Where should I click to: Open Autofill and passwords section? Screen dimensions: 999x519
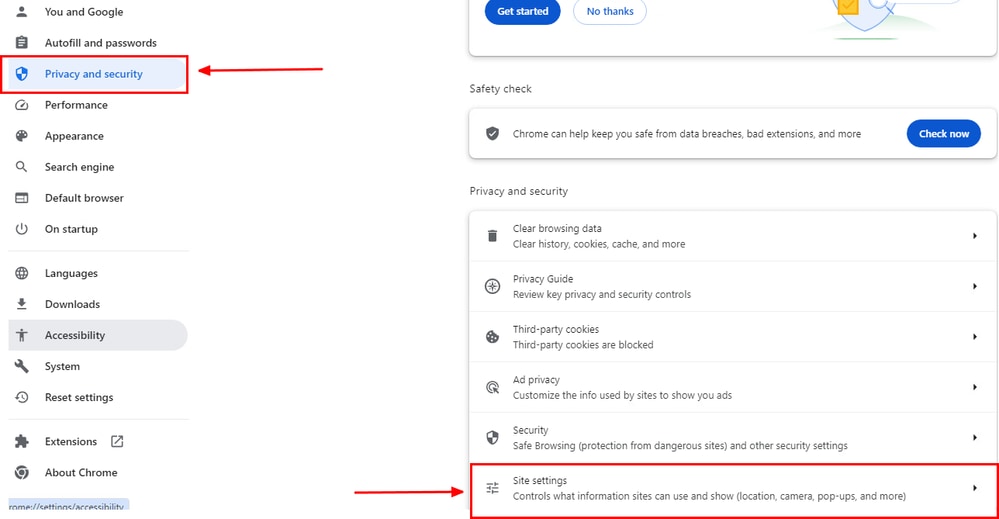coord(101,43)
